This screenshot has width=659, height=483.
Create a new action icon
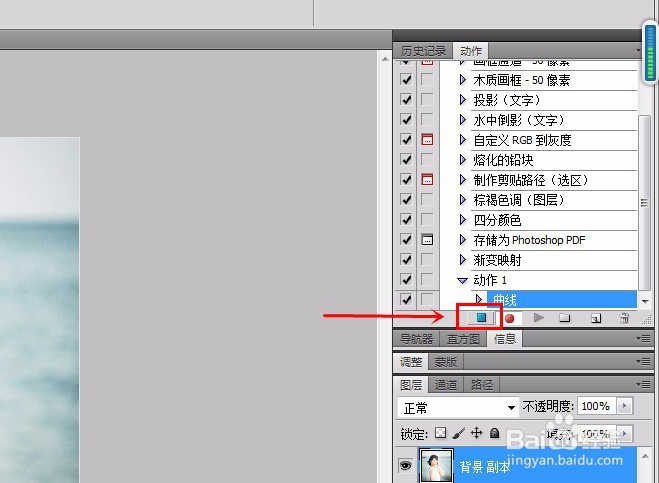[596, 318]
